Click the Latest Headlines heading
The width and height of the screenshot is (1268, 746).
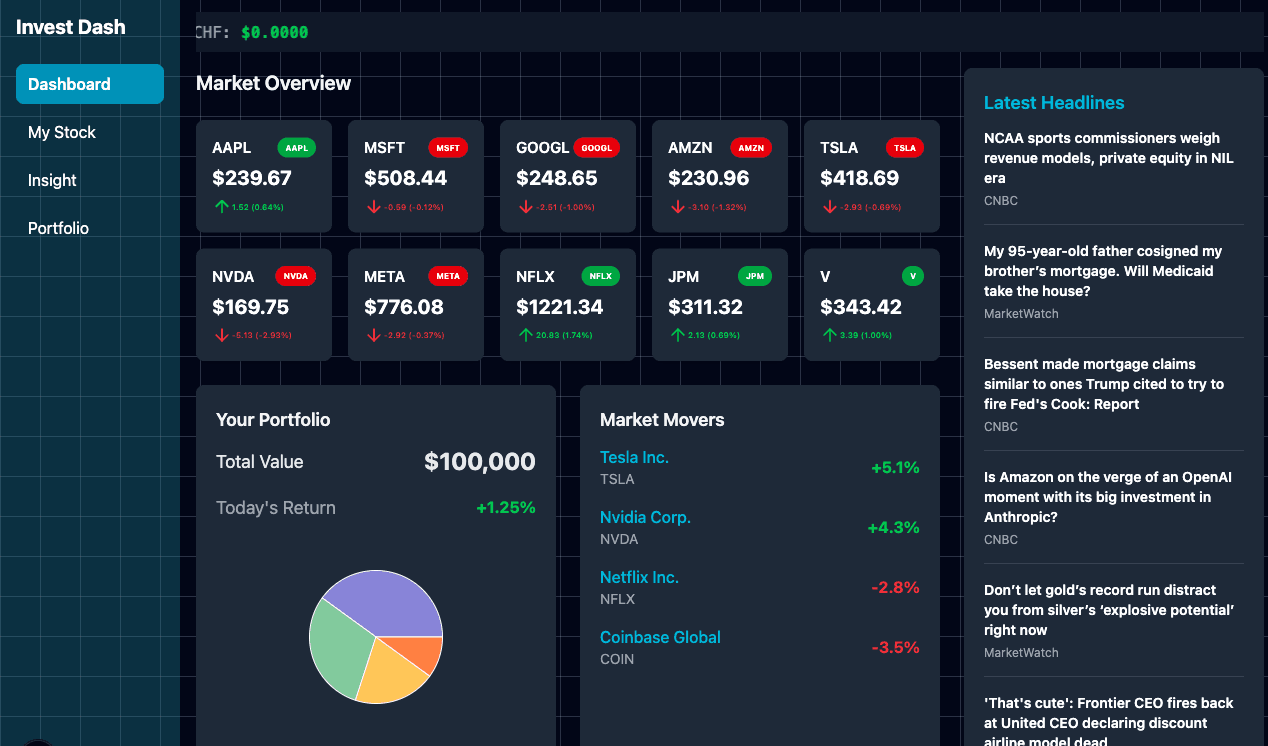point(1054,103)
